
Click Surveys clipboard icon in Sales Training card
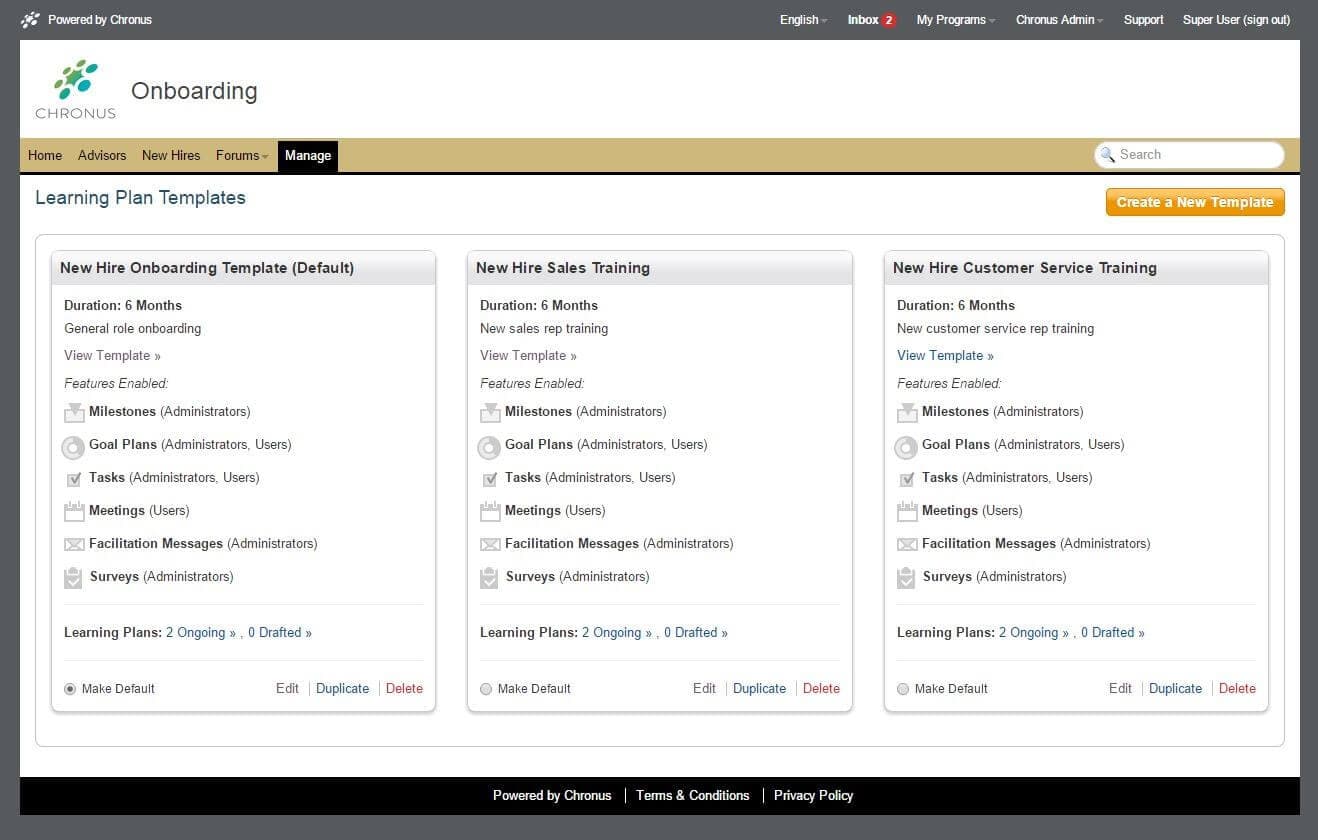tap(490, 578)
